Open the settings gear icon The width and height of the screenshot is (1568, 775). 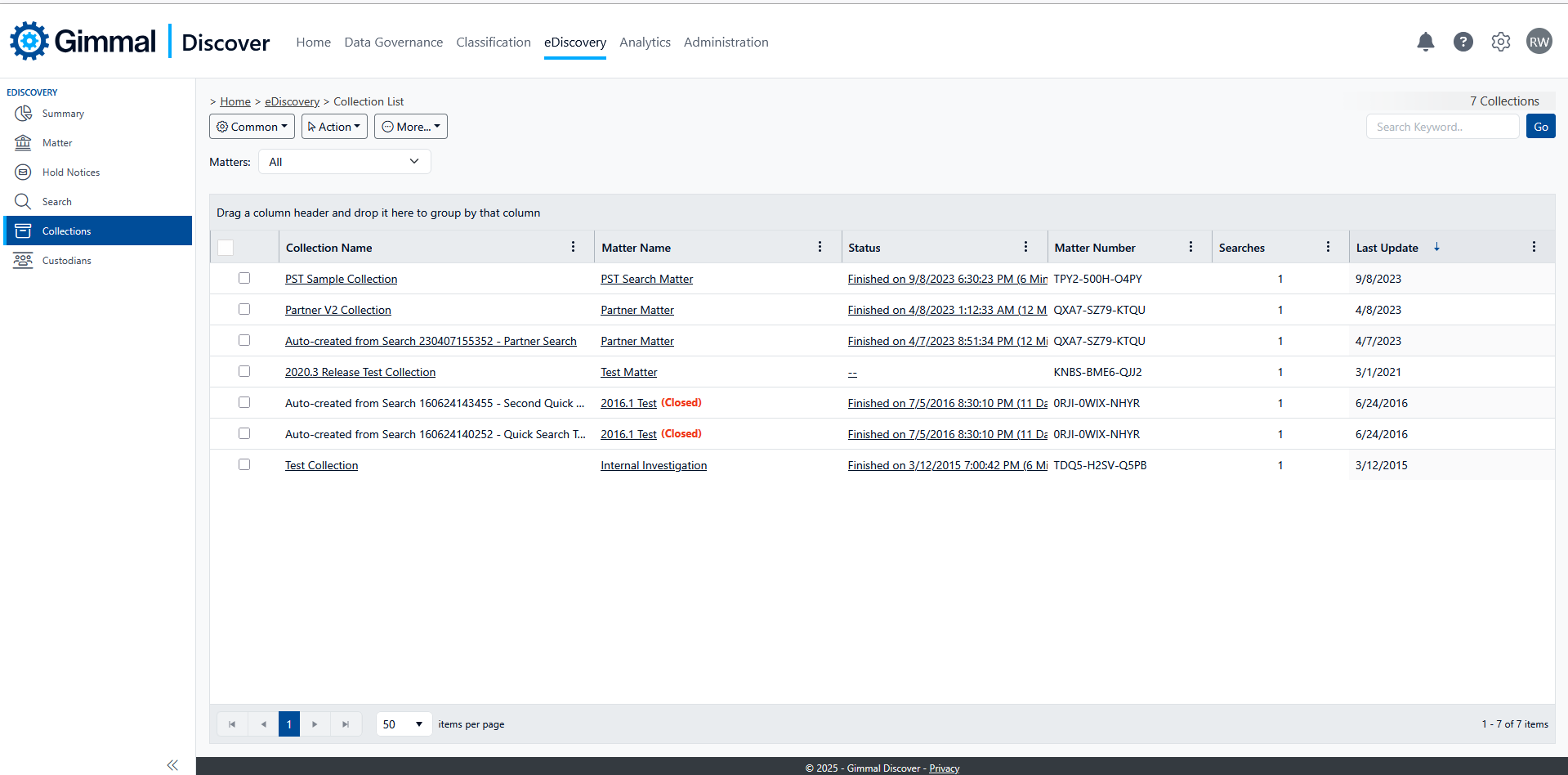tap(1500, 42)
